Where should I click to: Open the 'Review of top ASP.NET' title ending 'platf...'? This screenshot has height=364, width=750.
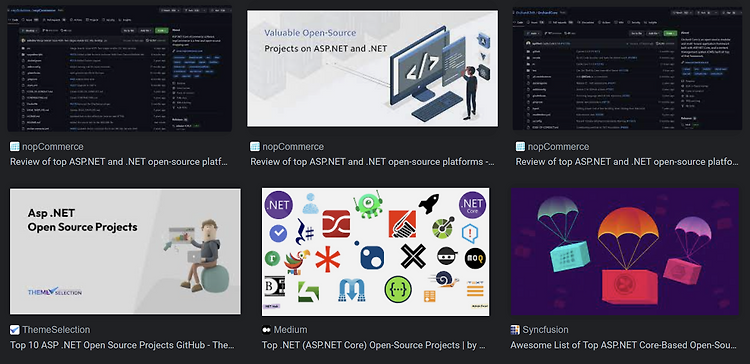pyautogui.click(x=119, y=162)
